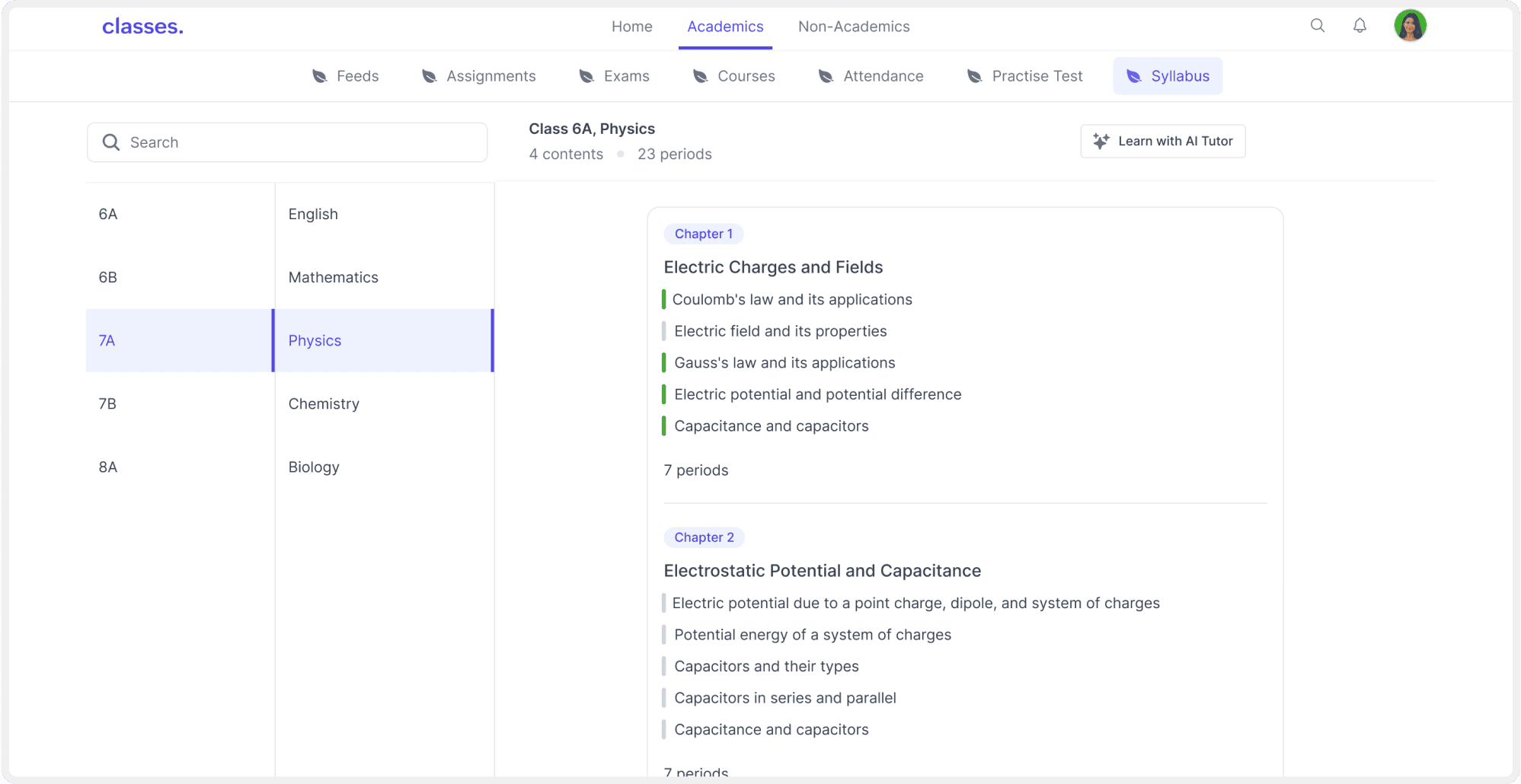Click the classes. logo
Screen dimensions: 1521x784
(x=142, y=27)
